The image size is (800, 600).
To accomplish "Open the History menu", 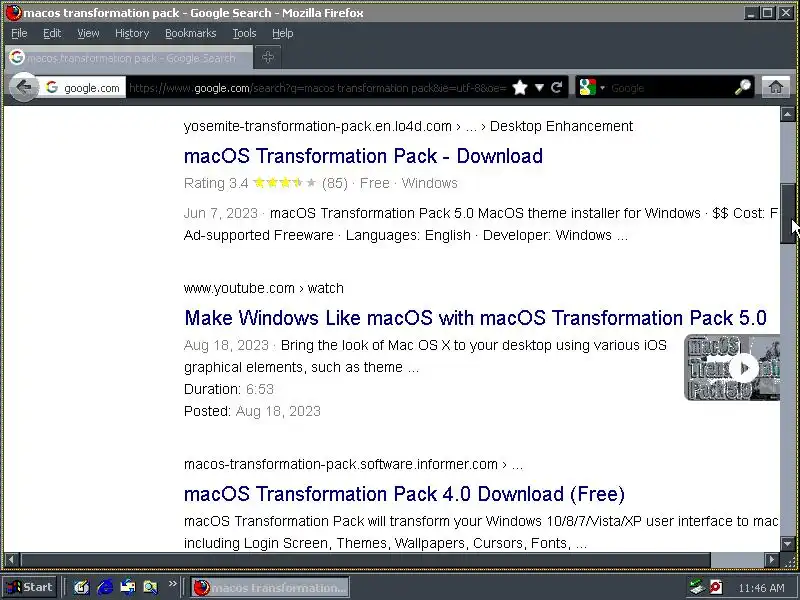I will click(132, 33).
